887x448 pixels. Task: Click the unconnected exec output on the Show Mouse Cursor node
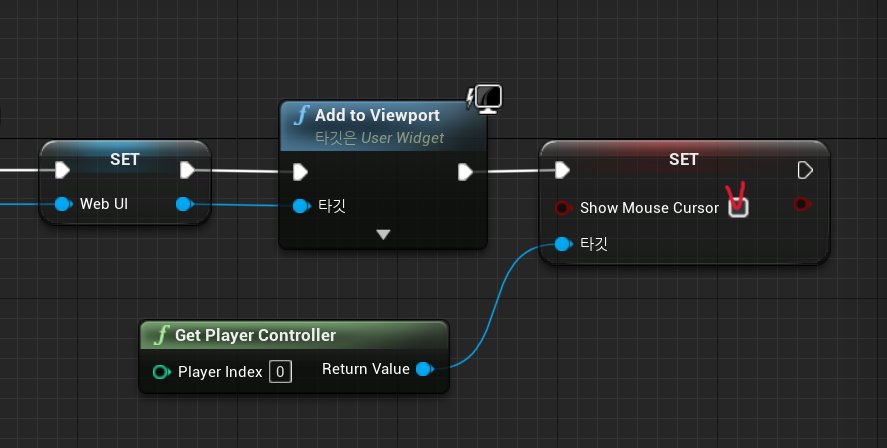point(806,170)
